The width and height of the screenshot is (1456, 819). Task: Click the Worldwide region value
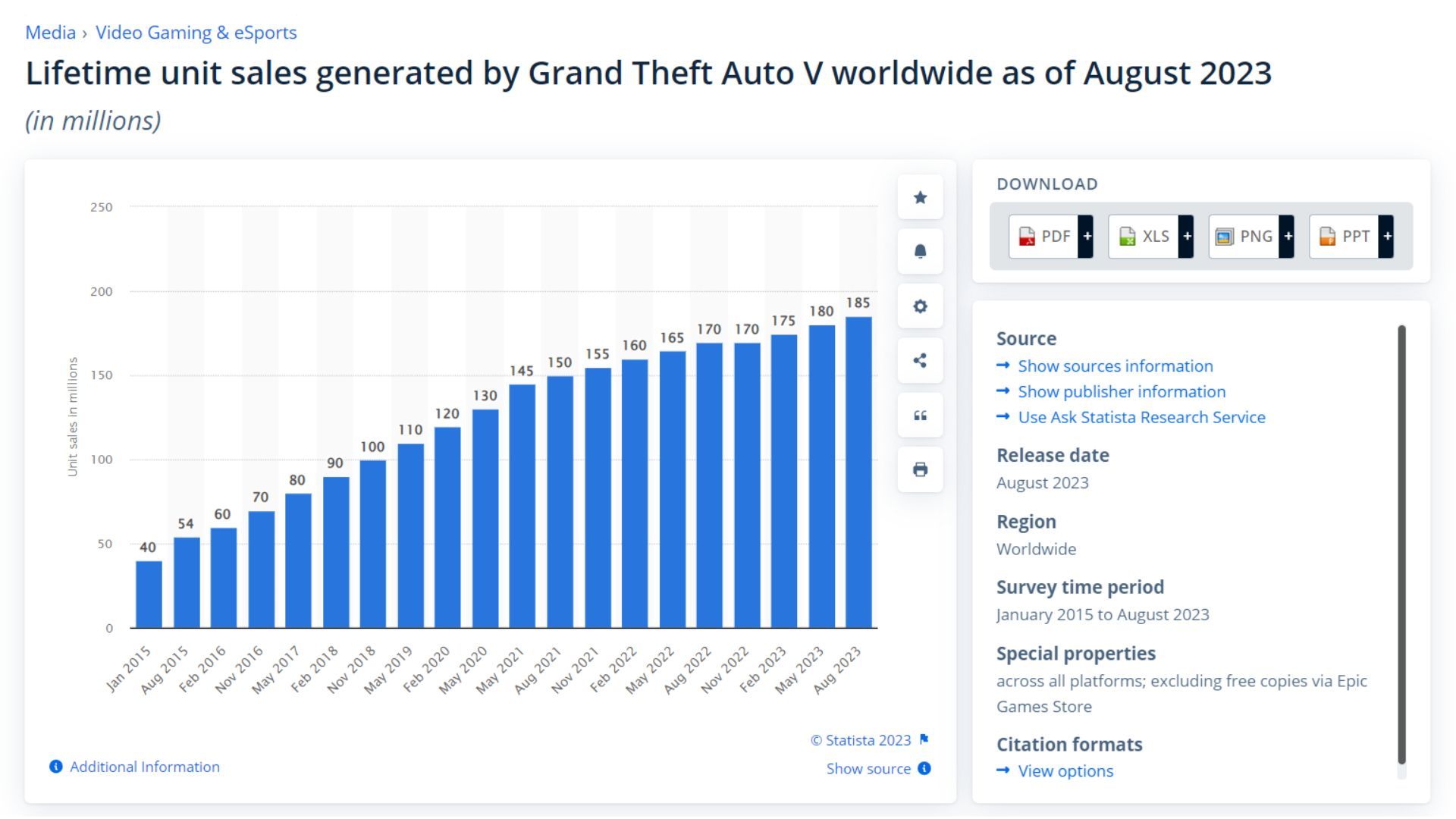[1036, 549]
